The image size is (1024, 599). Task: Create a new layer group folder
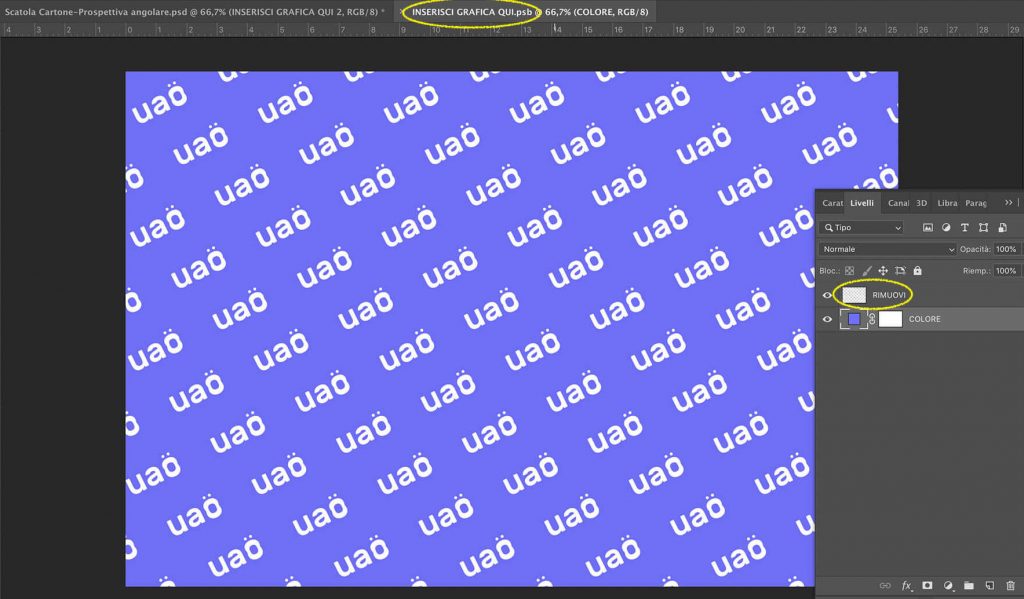[968, 585]
